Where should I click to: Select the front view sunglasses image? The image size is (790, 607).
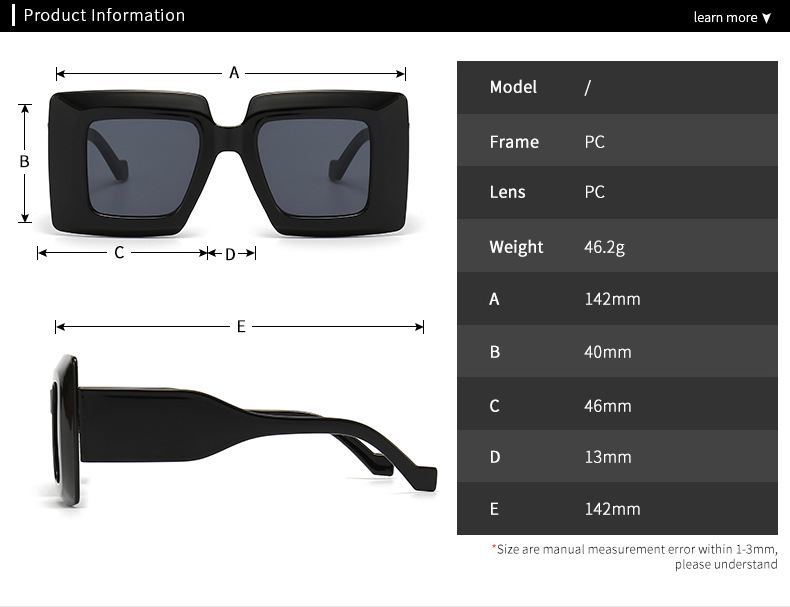[228, 164]
